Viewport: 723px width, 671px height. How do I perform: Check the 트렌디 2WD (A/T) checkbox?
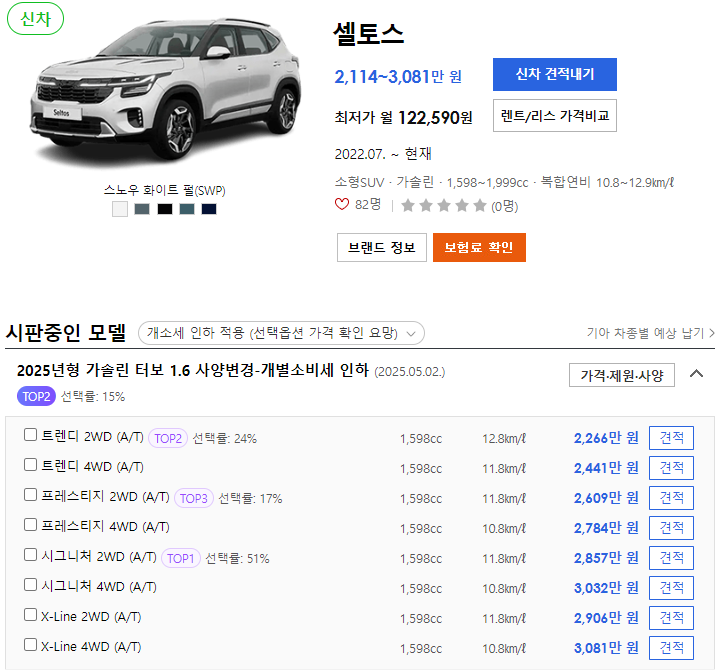(x=30, y=435)
